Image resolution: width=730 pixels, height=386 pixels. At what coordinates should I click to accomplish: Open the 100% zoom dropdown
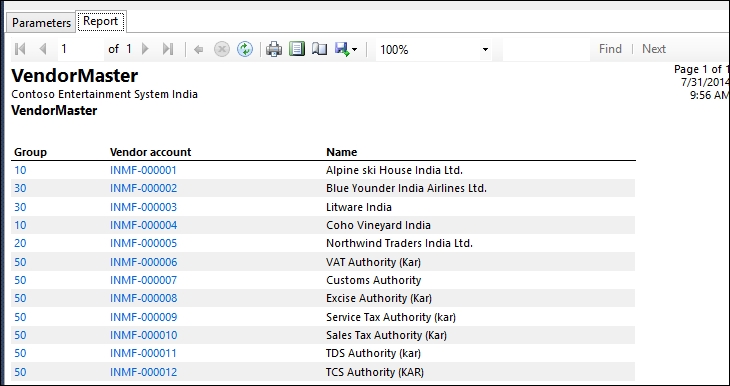pos(485,49)
